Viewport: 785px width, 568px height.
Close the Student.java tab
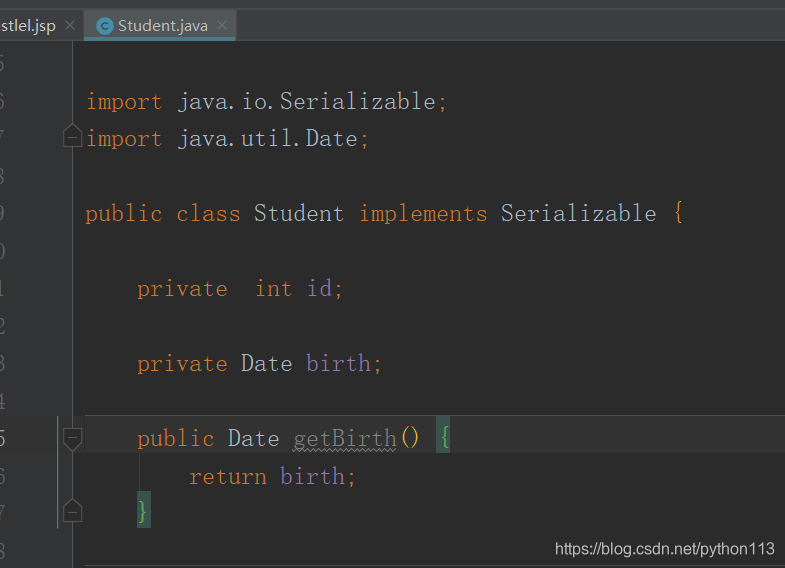tap(222, 25)
